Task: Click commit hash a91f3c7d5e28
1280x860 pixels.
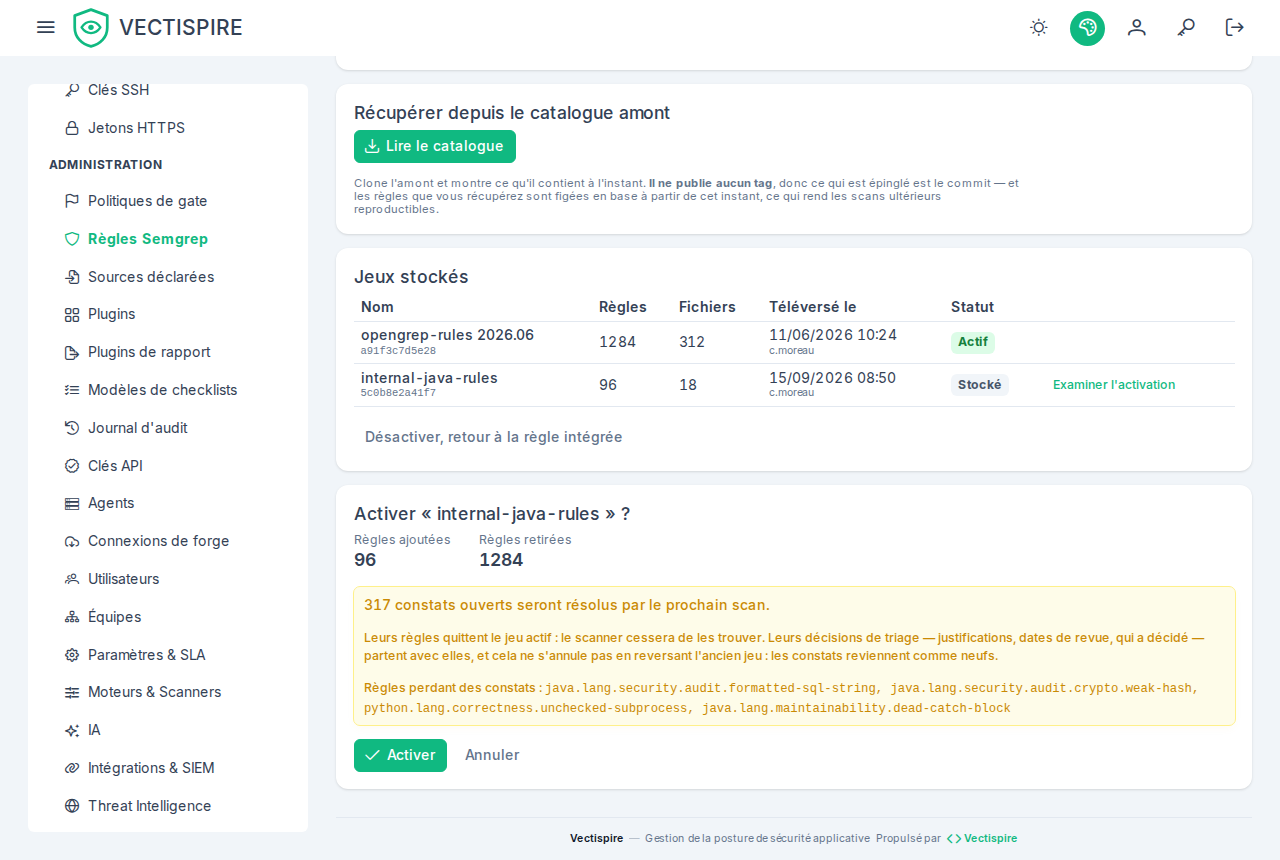Action: point(398,351)
